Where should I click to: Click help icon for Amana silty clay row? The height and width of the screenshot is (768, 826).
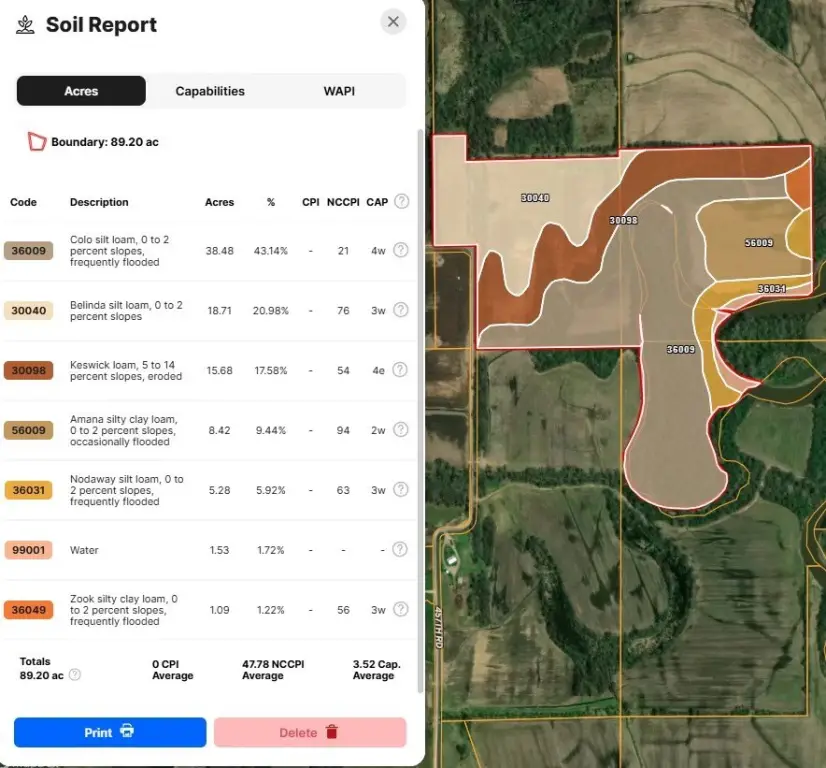point(400,430)
